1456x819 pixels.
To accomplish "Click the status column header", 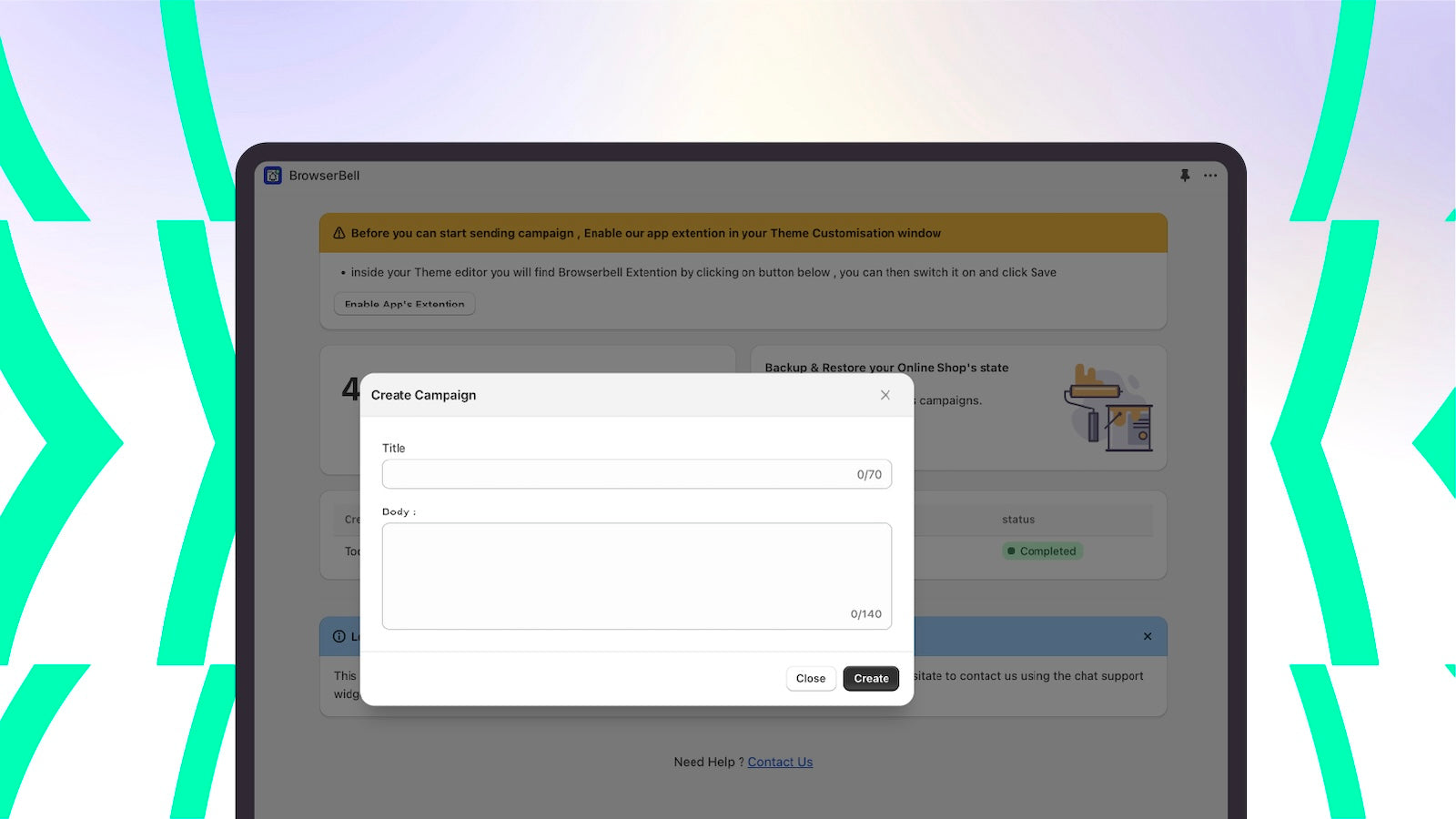I will [1018, 520].
